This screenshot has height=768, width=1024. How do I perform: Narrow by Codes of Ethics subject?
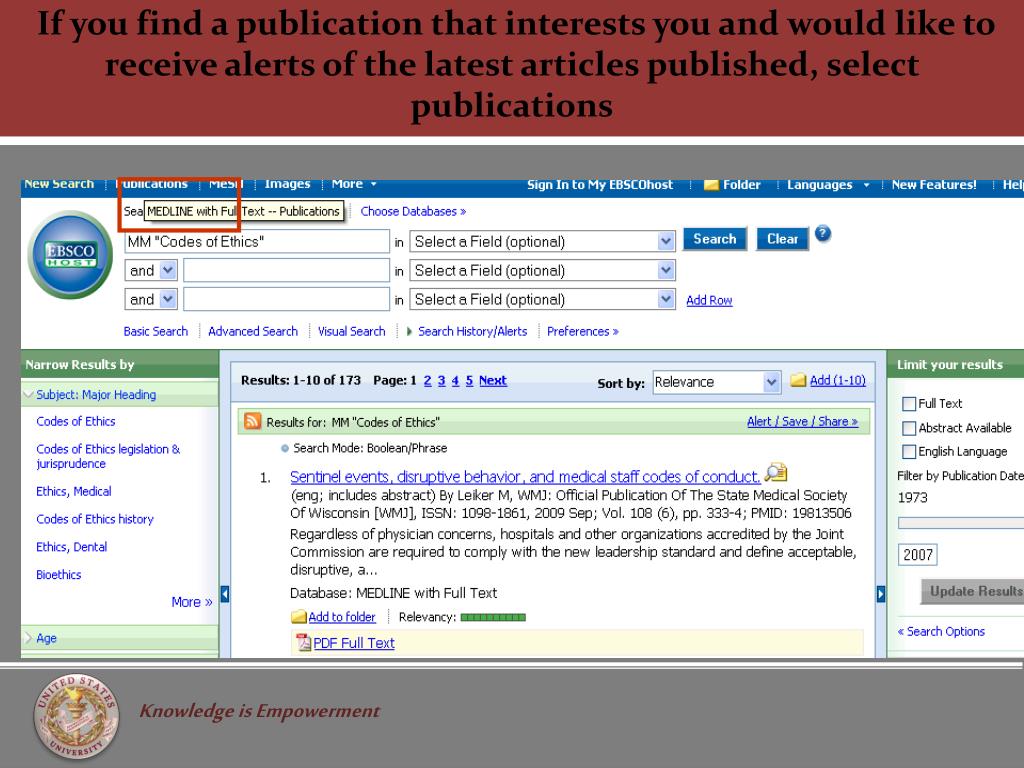tap(76, 421)
